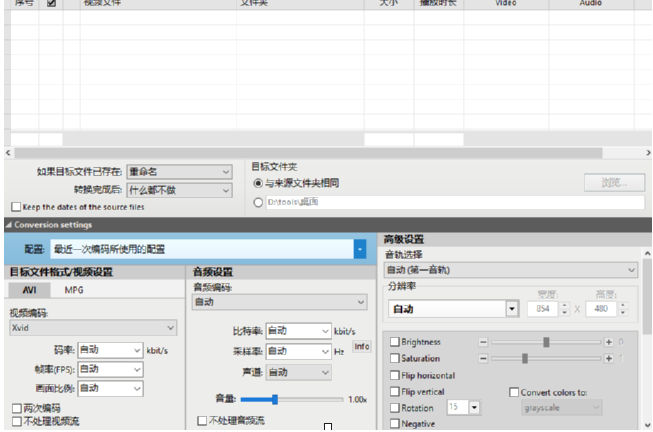Enable Flip horizontal checkbox
Viewport: 653px width, 432px height.
(x=395, y=375)
